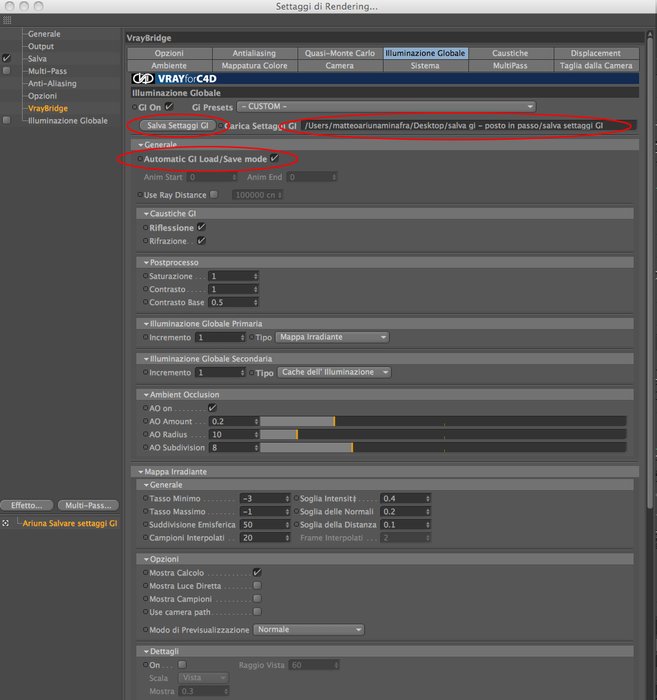Enable Mostra Campioni checkbox
657x700 pixels.
(x=257, y=598)
